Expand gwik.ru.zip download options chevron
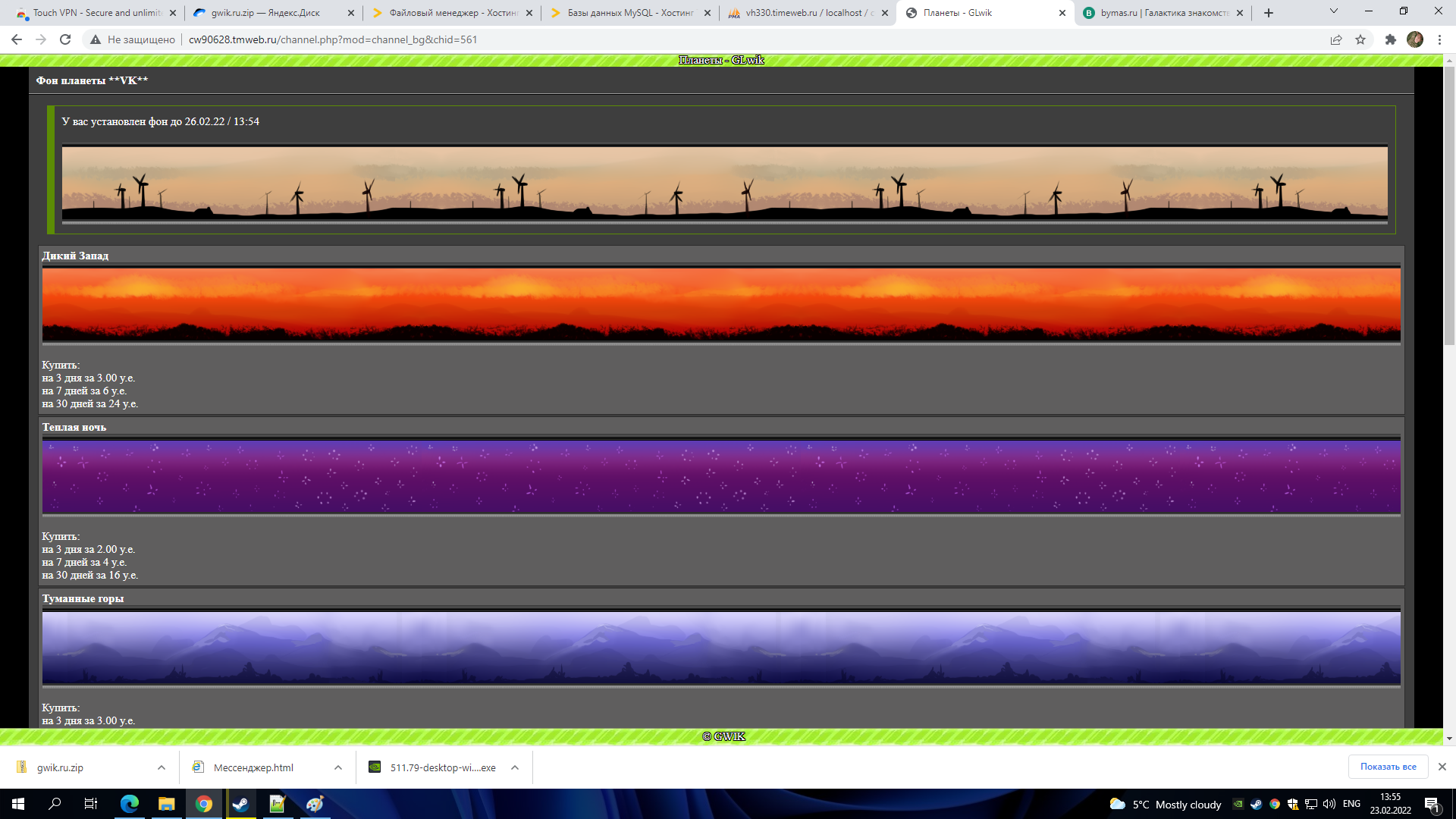 (162, 767)
